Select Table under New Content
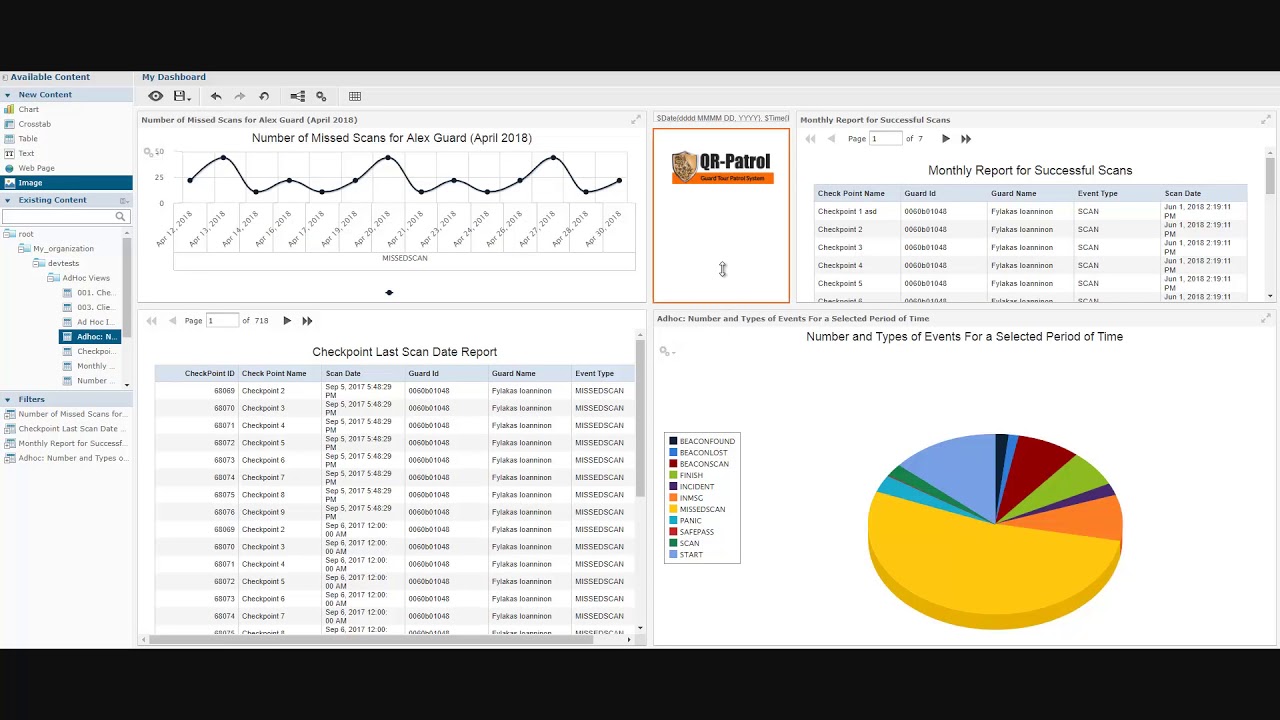The image size is (1280, 720). (28, 139)
